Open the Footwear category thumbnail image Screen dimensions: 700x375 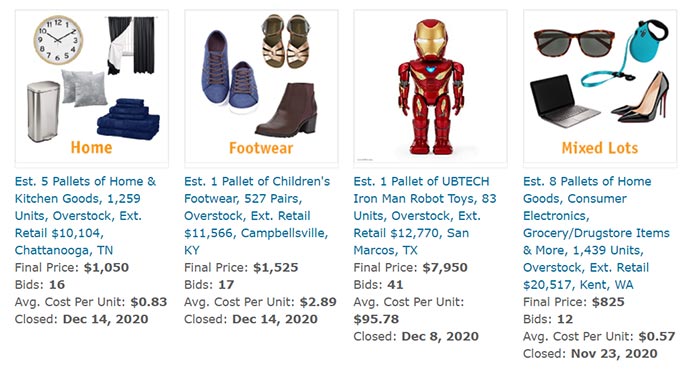(261, 87)
